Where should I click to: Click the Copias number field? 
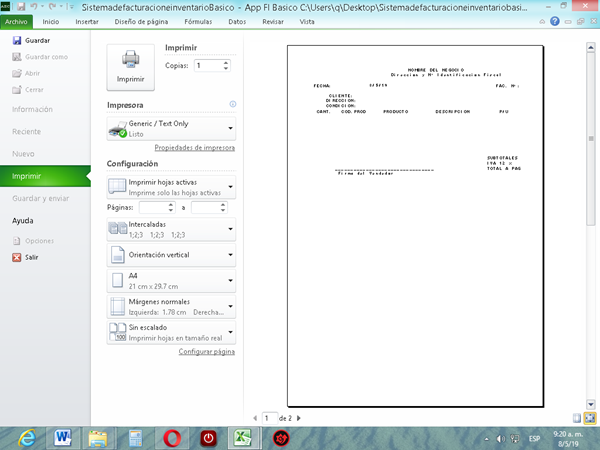click(208, 66)
